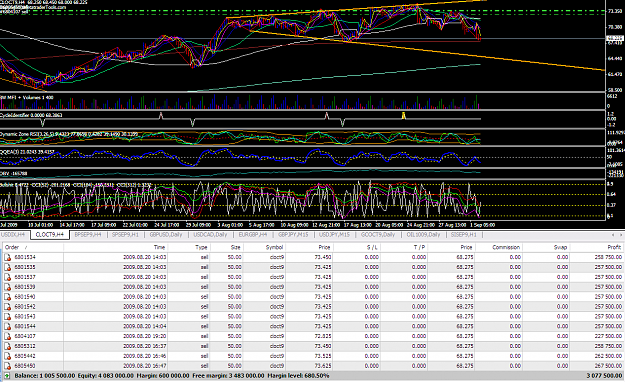
Task: Click profit cell 227 500.00
Action: point(608,336)
